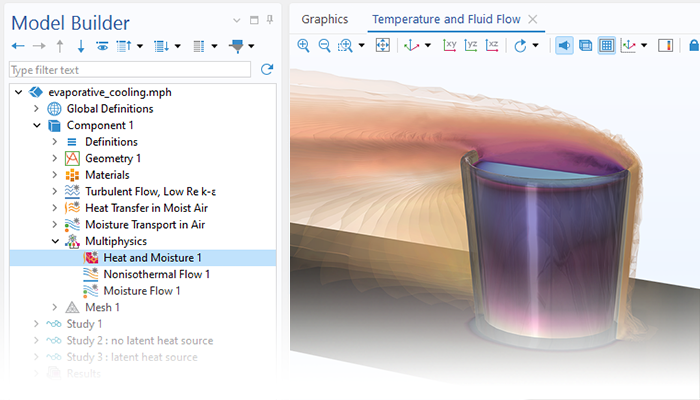Open the node layout dropdown arrow
700x400 pixels.
(x=214, y=46)
